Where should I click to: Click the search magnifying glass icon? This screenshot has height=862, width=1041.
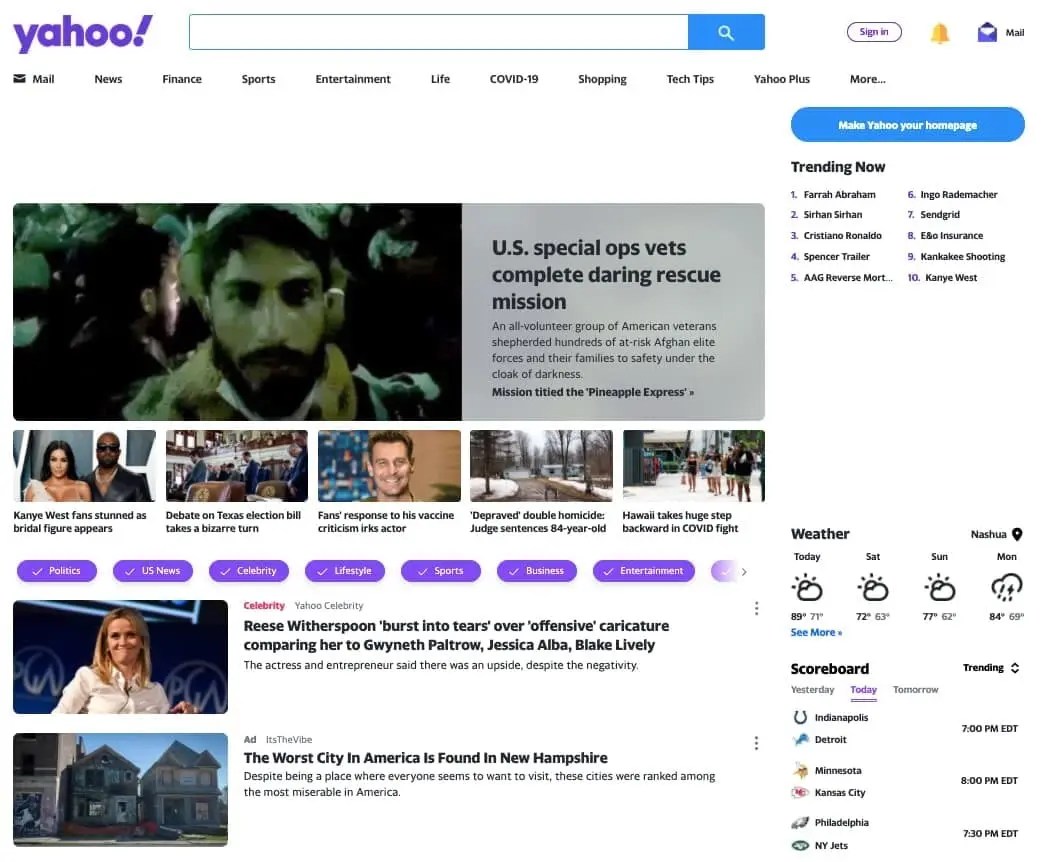point(726,32)
